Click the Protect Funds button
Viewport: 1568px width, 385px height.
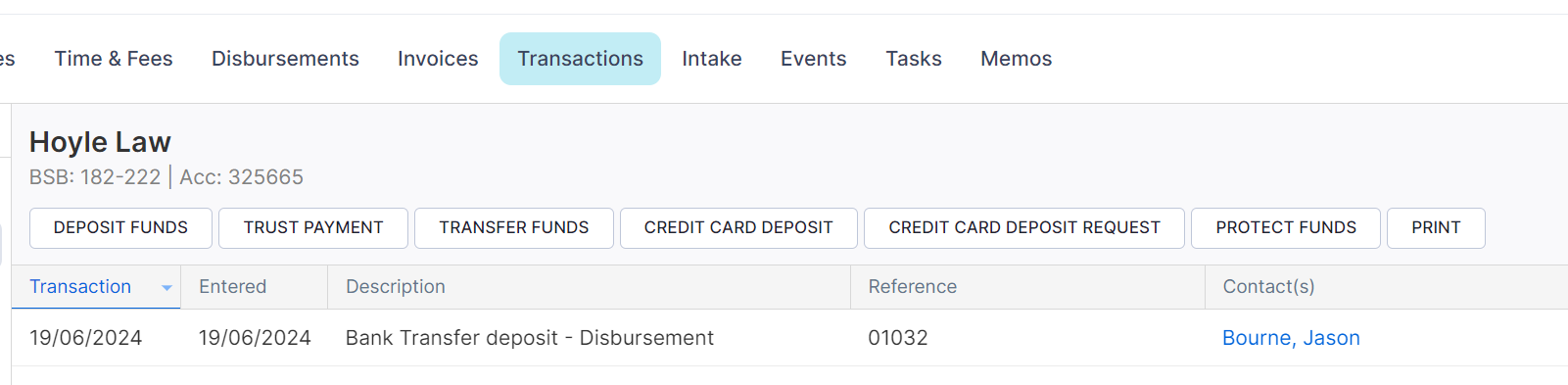[1286, 228]
